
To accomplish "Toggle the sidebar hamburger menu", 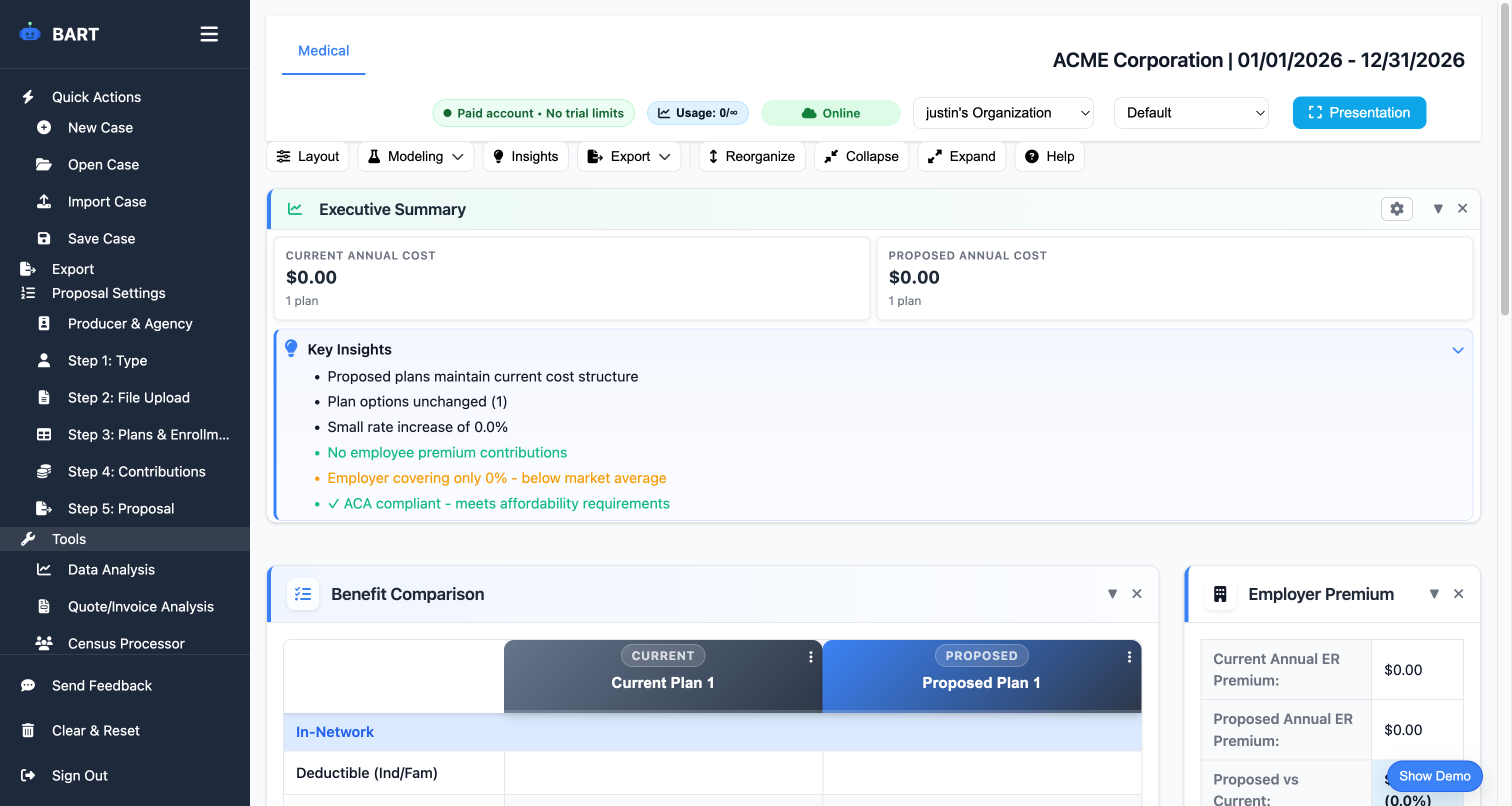I will [208, 34].
